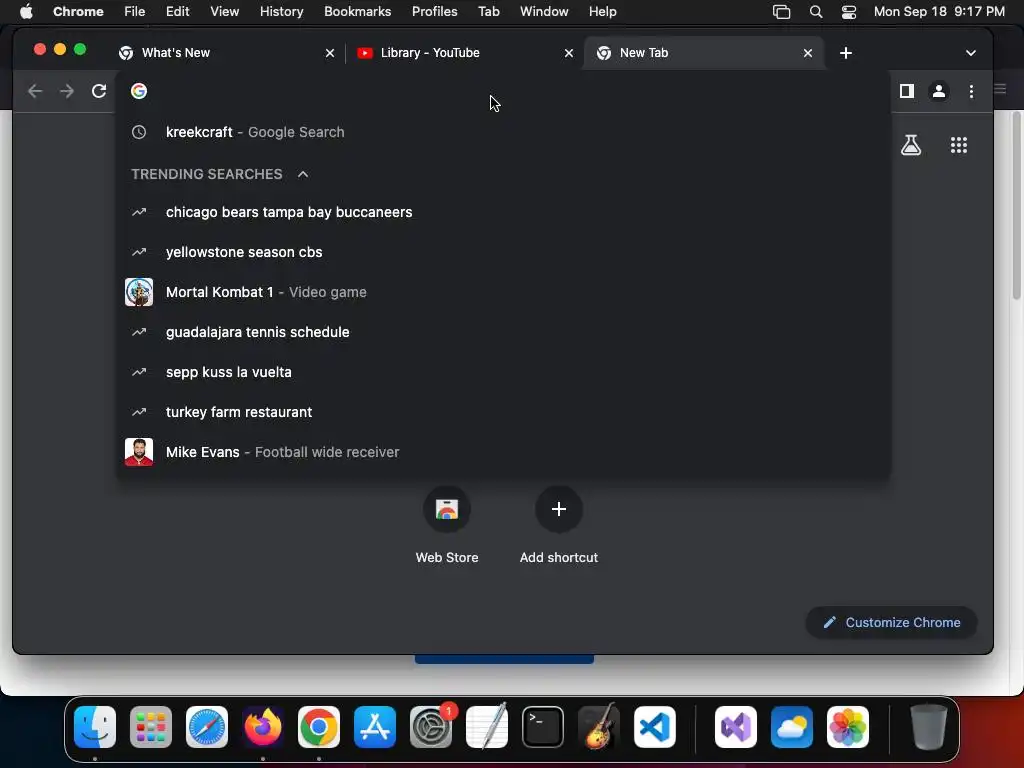Open Spotlight search in menu bar
1024x768 pixels.
coord(816,12)
